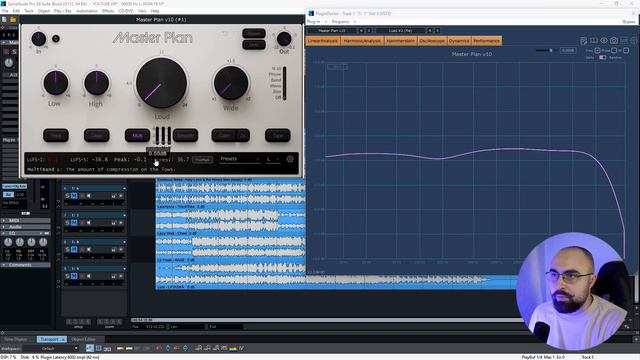Click the lock icon on first track
This screenshot has height=360, width=640.
coord(114,196)
